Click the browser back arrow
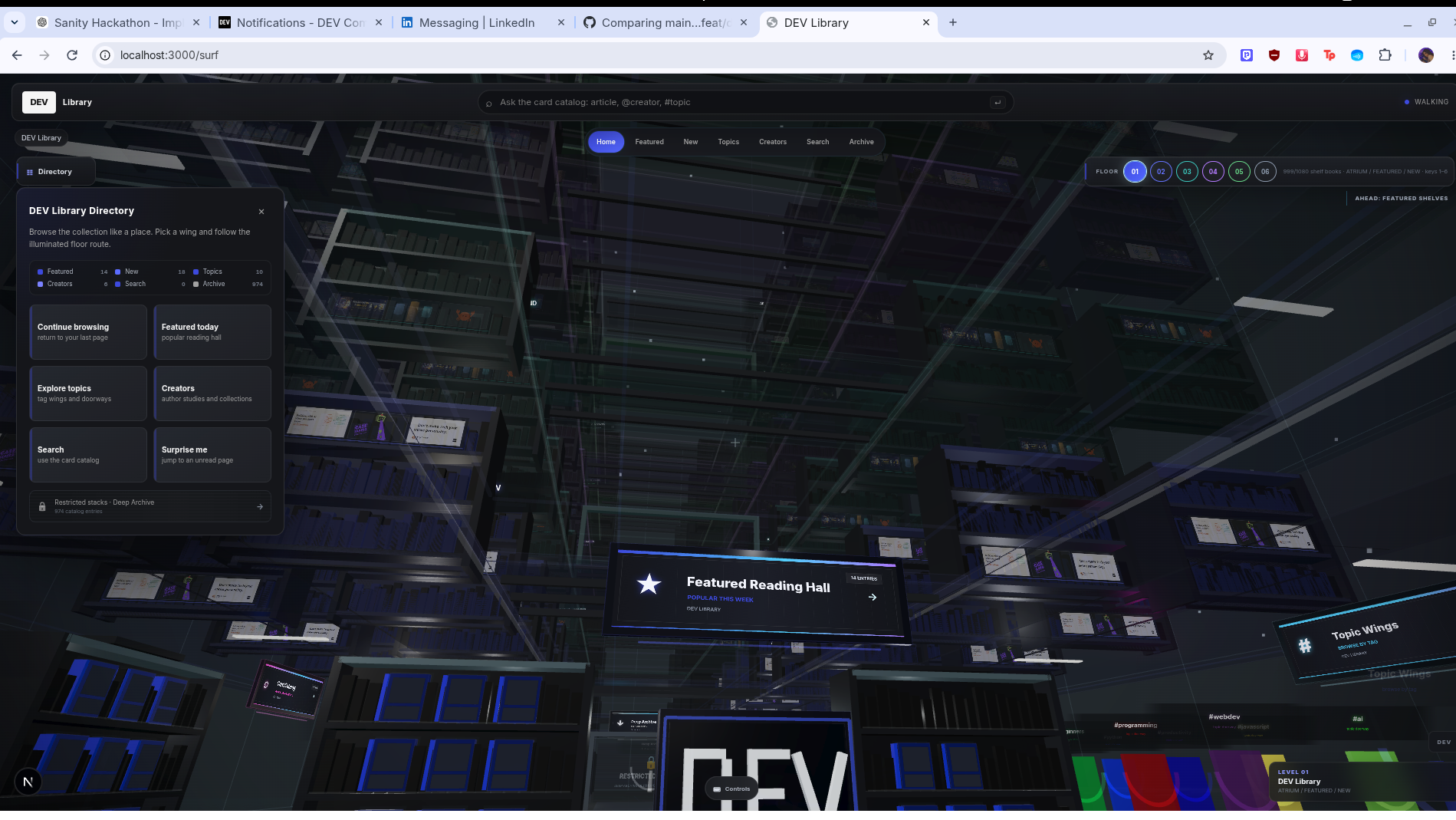 coord(17,55)
